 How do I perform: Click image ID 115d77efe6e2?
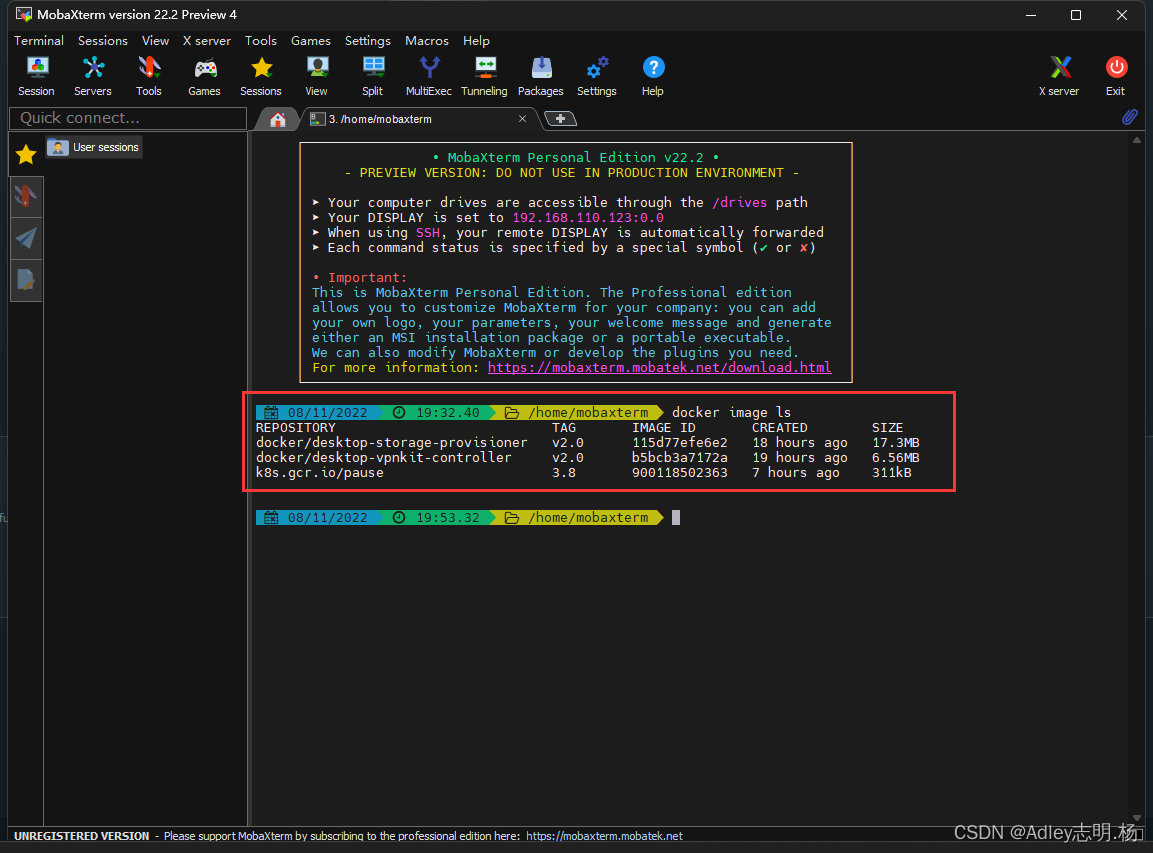(x=679, y=443)
